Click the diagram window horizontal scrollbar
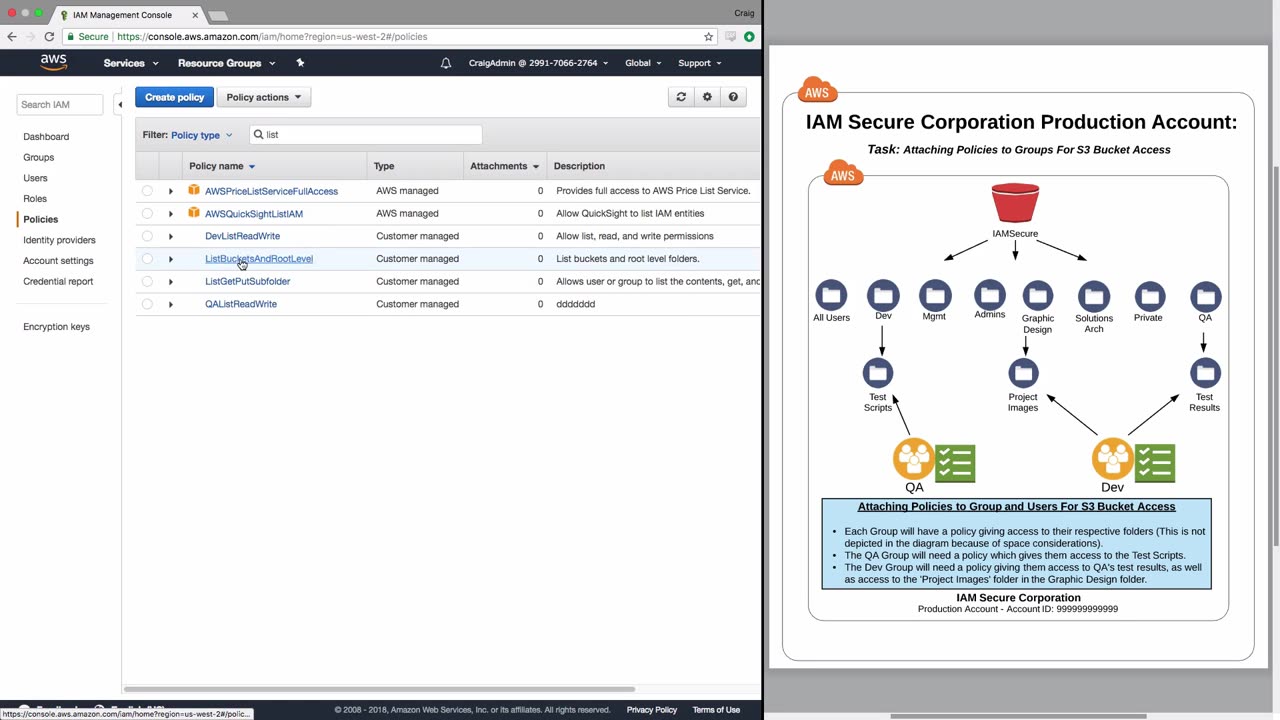Viewport: 1280px width, 720px height. pyautogui.click(x=1018, y=716)
